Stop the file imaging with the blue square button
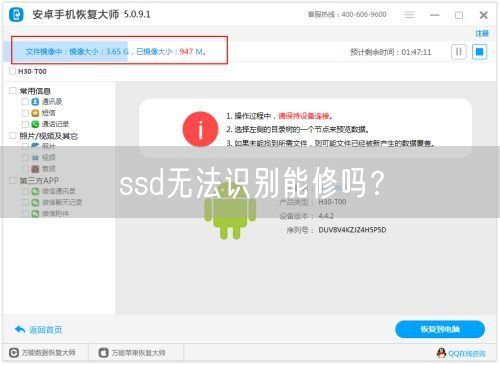 pyautogui.click(x=479, y=52)
